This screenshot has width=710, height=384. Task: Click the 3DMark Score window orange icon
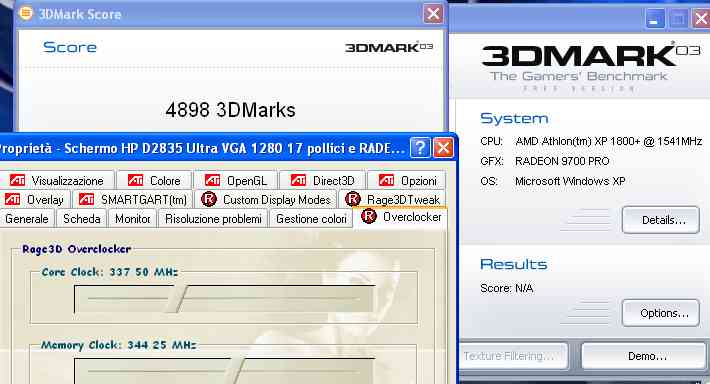pos(26,13)
